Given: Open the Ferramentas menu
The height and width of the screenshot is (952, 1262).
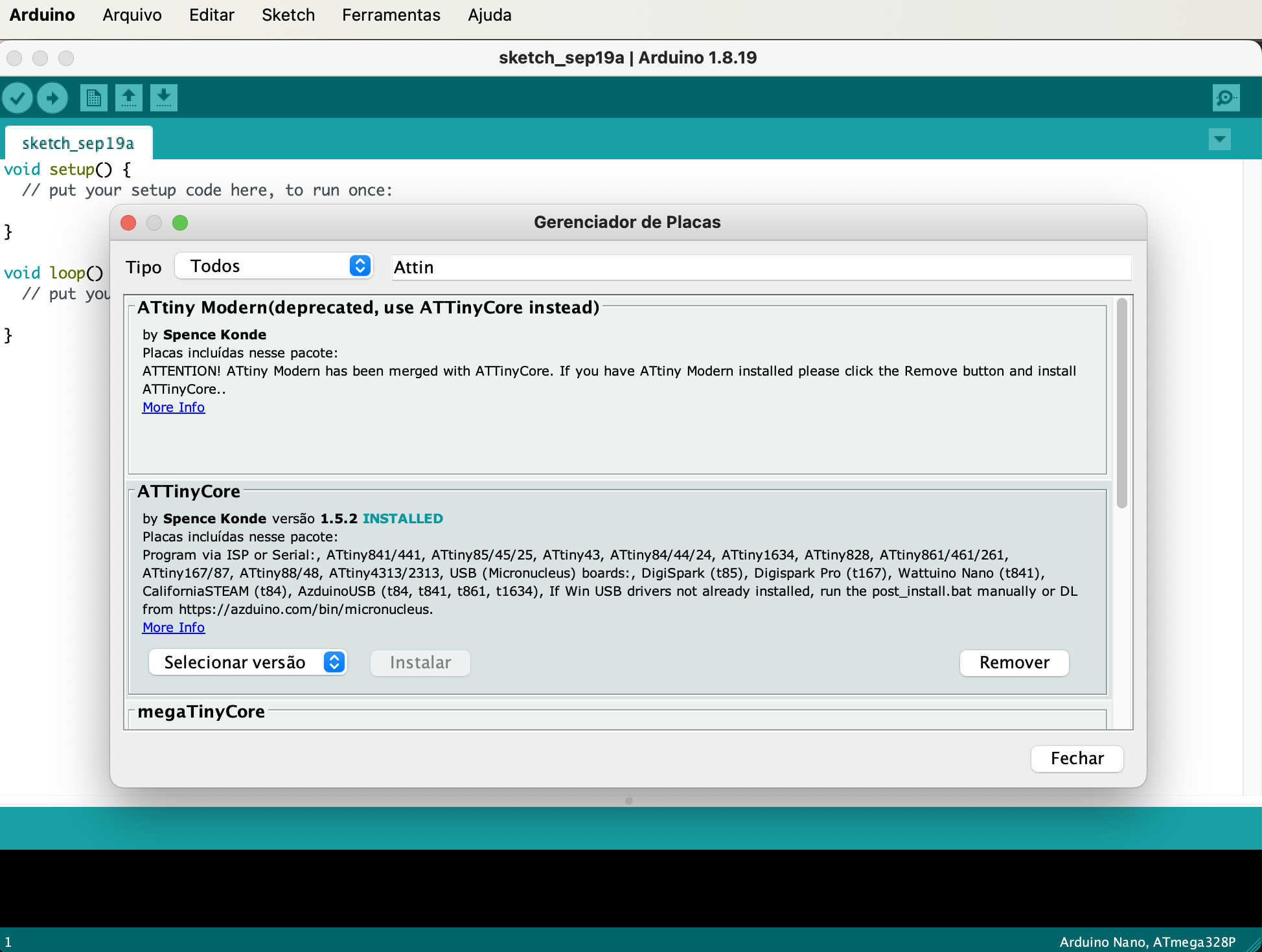Looking at the screenshot, I should pos(391,15).
